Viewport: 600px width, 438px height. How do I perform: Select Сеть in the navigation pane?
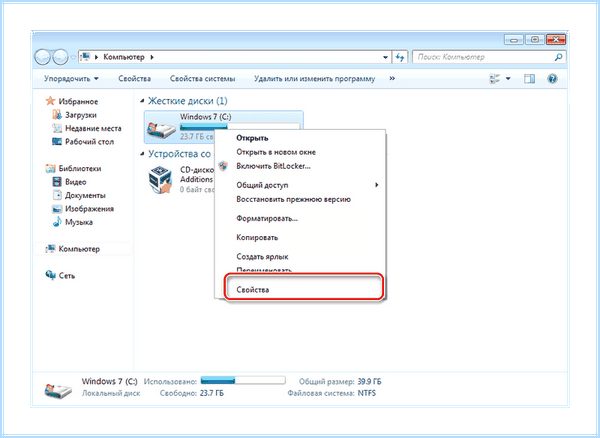[x=67, y=275]
